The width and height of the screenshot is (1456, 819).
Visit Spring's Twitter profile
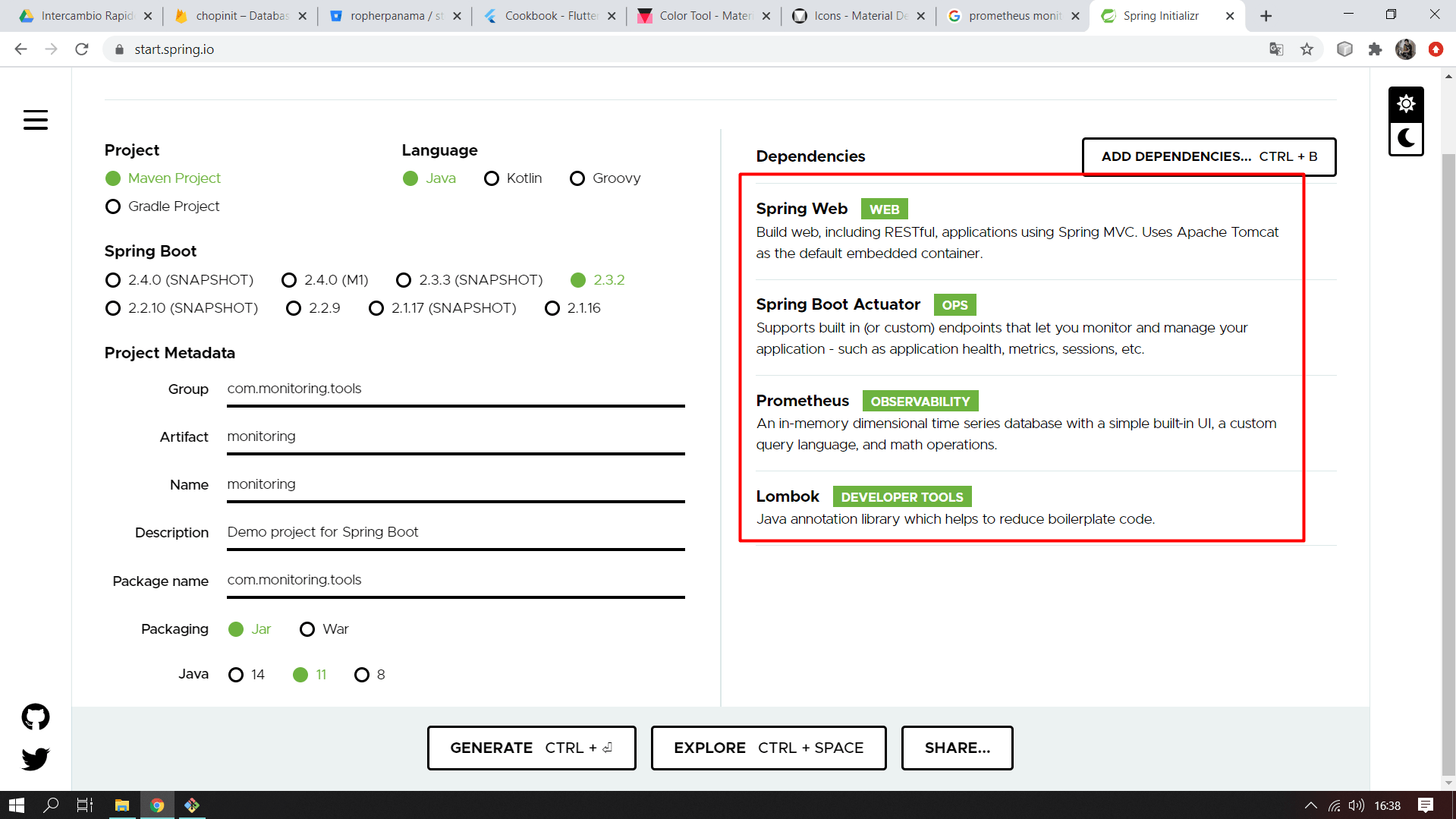coord(35,758)
